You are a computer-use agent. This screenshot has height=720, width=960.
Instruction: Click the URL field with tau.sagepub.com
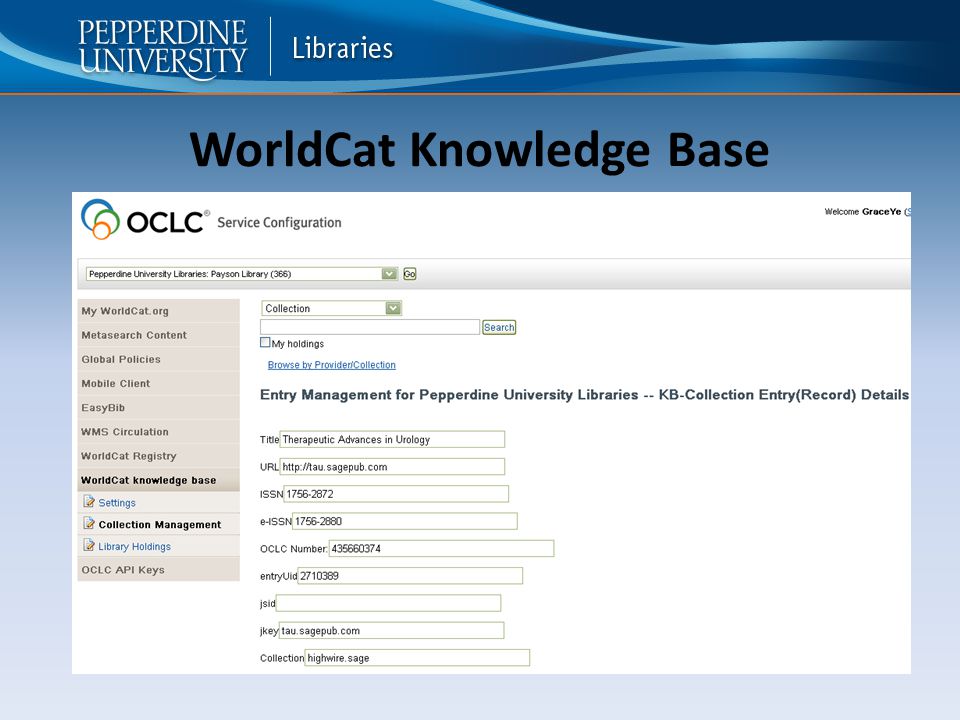tap(392, 467)
